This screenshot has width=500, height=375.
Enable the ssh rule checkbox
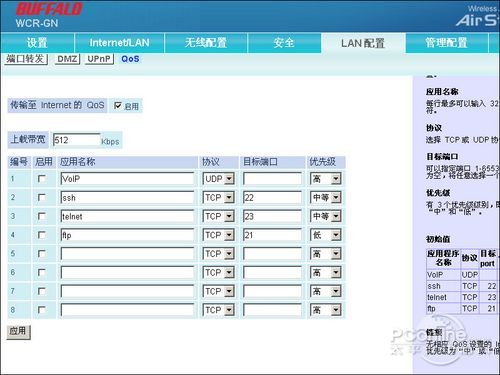tap(42, 197)
